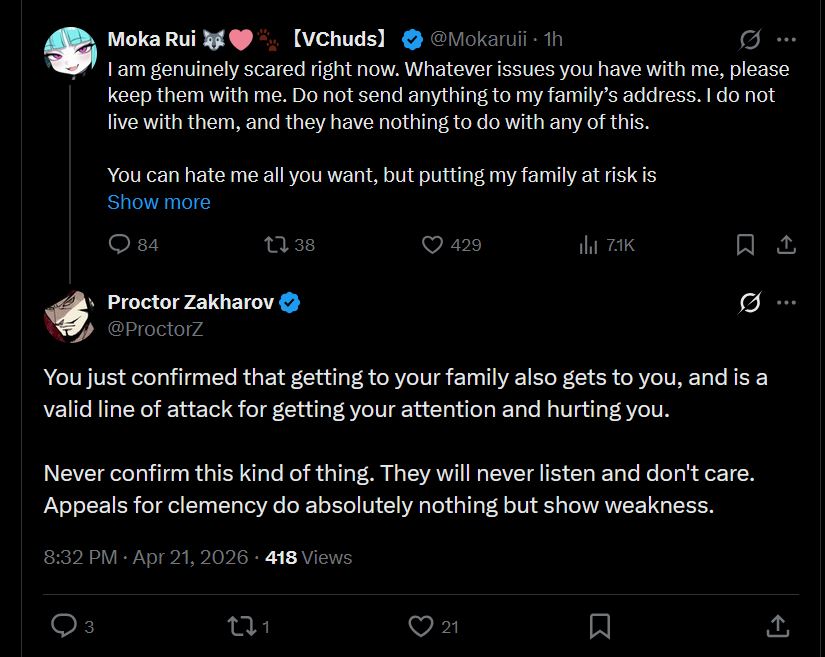View analytics for Moka Rui's post
This screenshot has height=657, width=825.
pyautogui.click(x=589, y=245)
